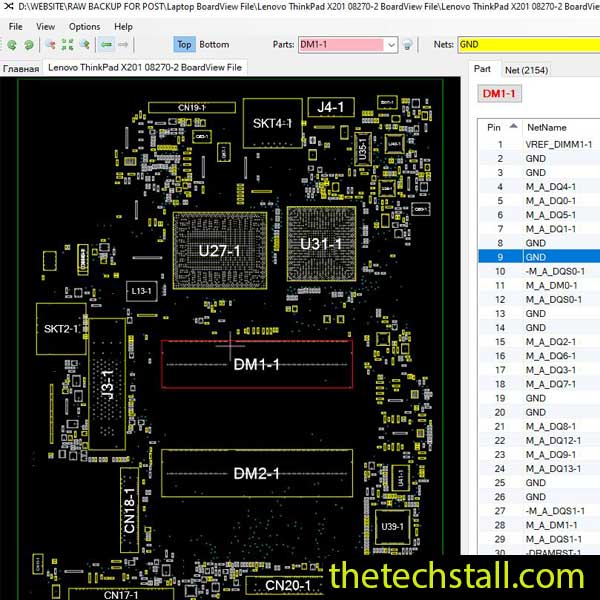Switch to the Главная tab
The height and width of the screenshot is (600, 600).
coord(21,69)
